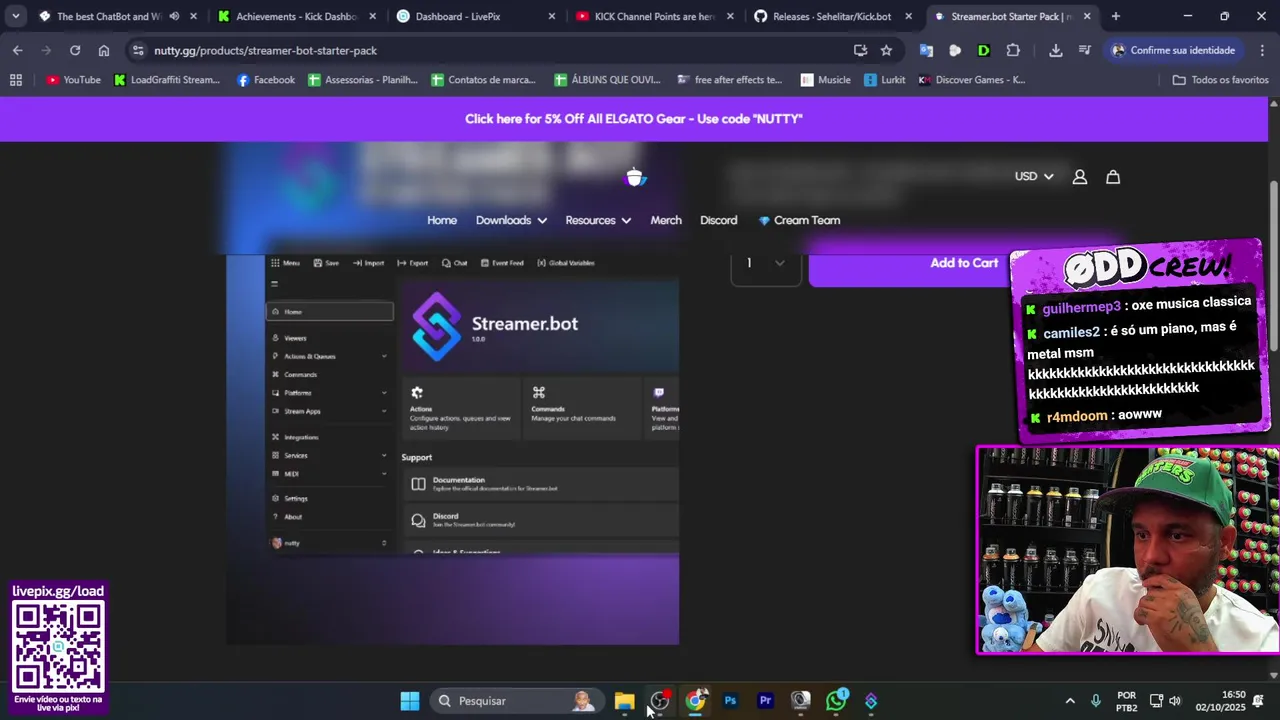Open the bookmarks apps grid icon
The width and height of the screenshot is (1280, 720).
coord(16,80)
